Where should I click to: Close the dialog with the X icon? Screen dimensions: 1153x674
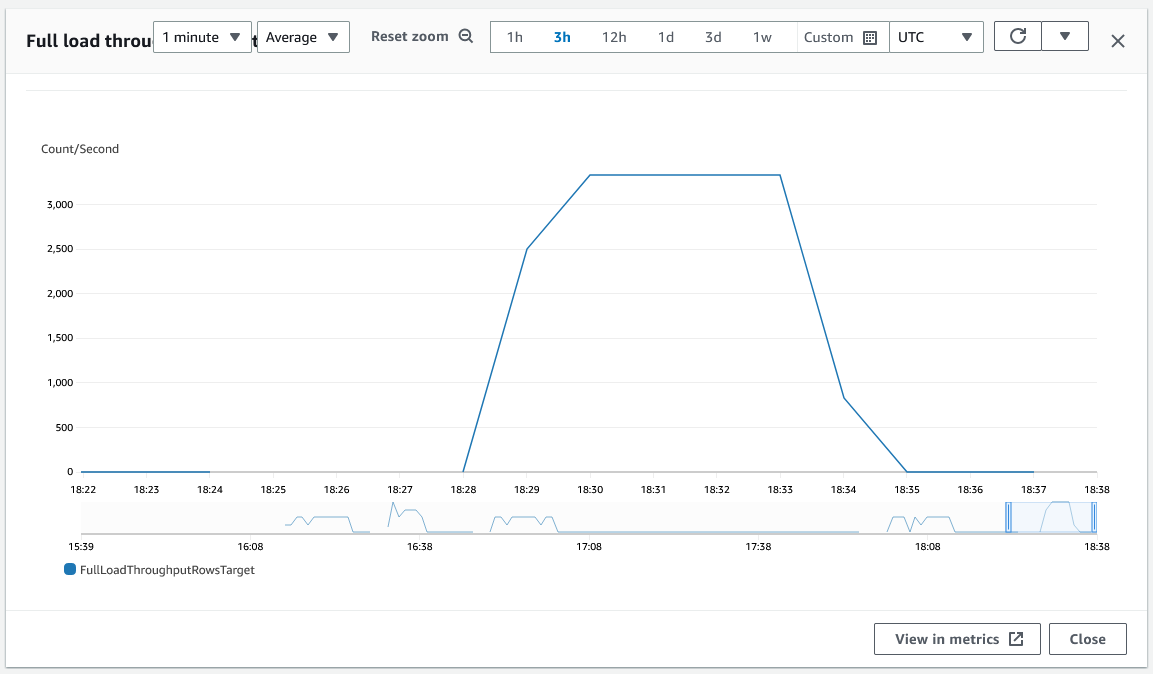click(x=1118, y=41)
